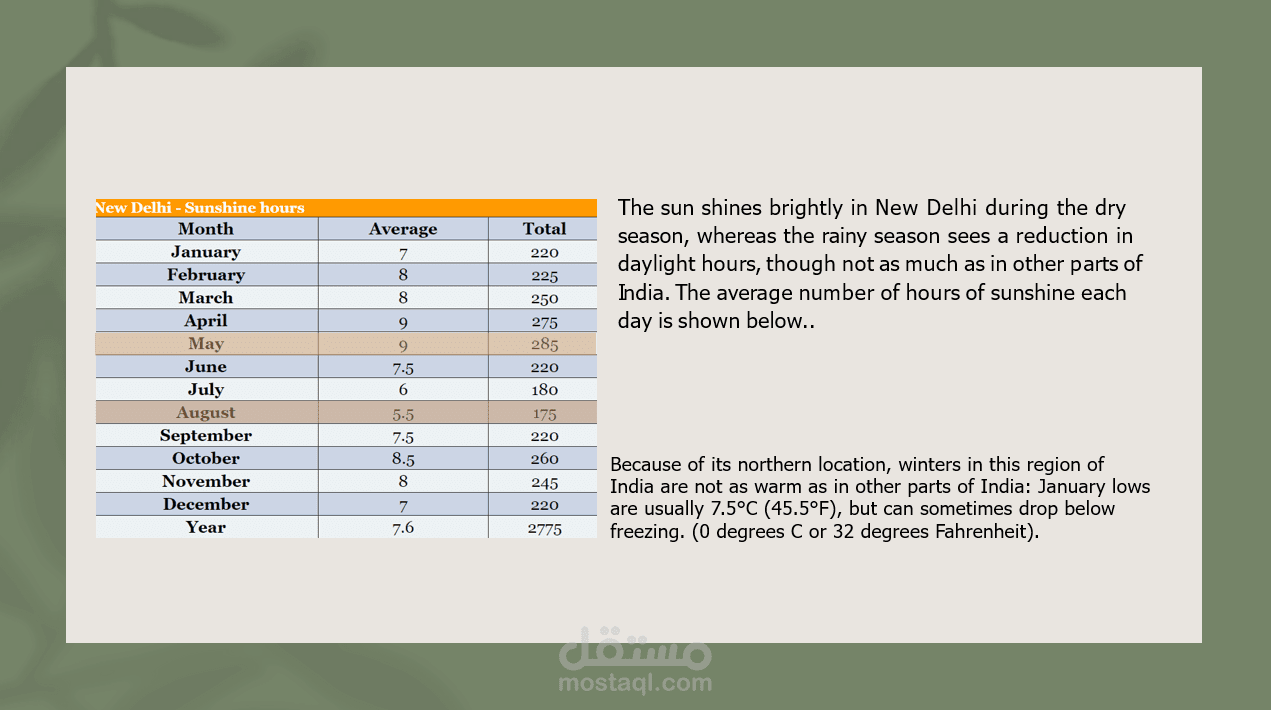Click the February total value 225
Screen dimensions: 1271x710
544,276
